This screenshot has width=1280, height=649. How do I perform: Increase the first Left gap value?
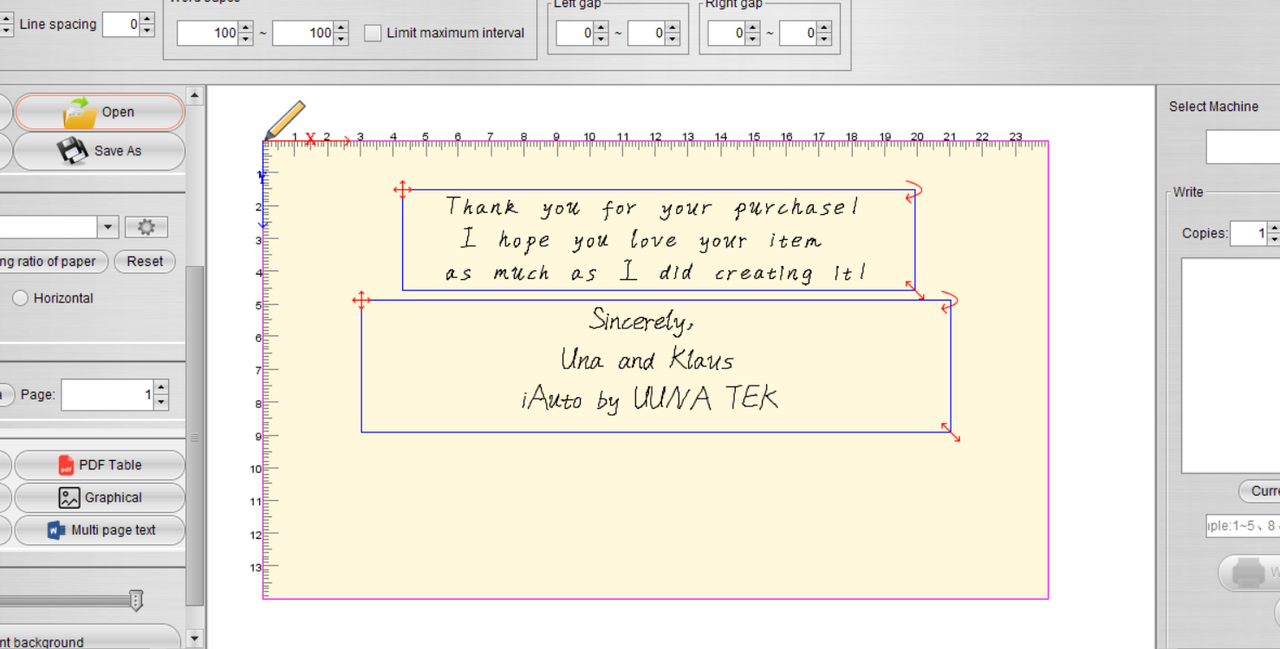tap(601, 27)
